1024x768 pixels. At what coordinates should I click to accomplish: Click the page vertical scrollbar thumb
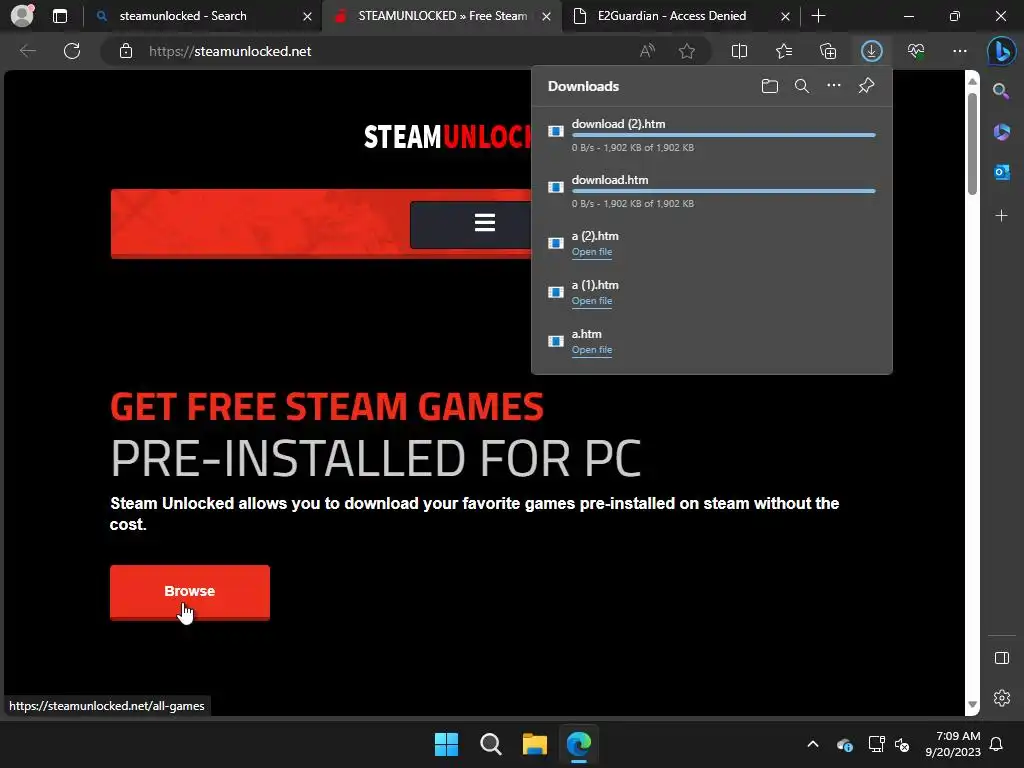(972, 144)
